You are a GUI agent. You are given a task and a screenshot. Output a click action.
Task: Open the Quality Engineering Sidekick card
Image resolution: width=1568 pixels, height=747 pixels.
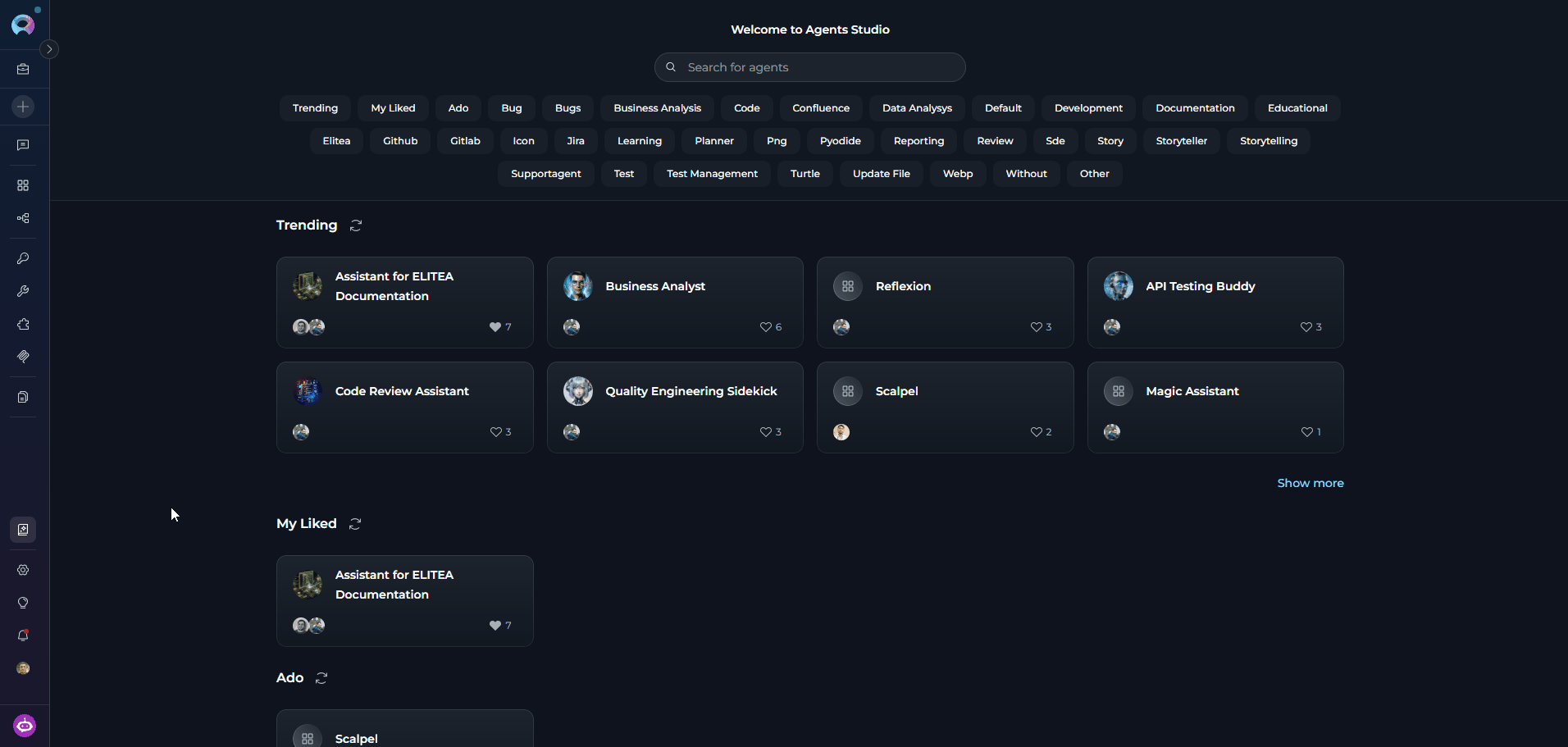pos(675,408)
